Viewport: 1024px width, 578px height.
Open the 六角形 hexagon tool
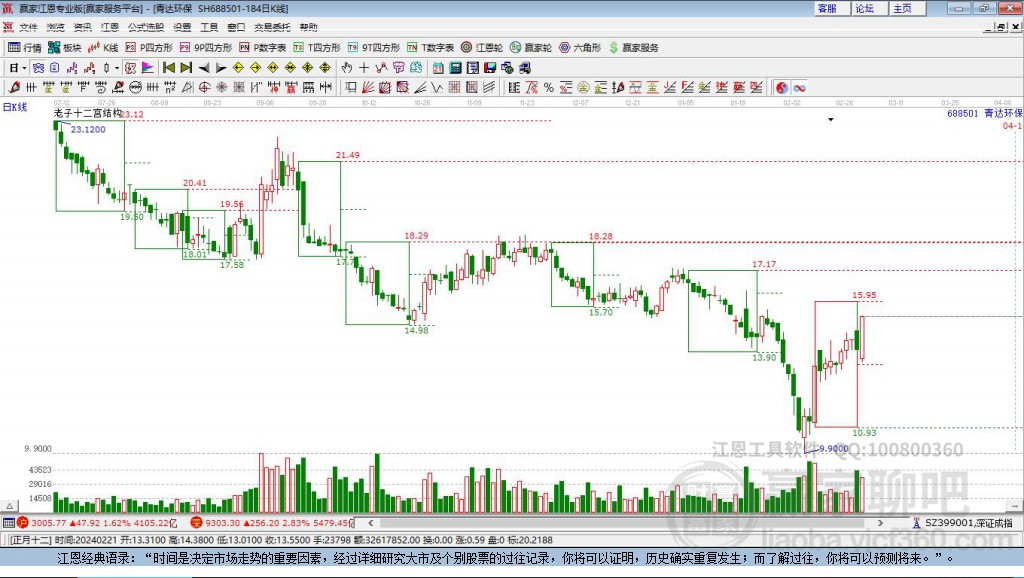[x=580, y=48]
